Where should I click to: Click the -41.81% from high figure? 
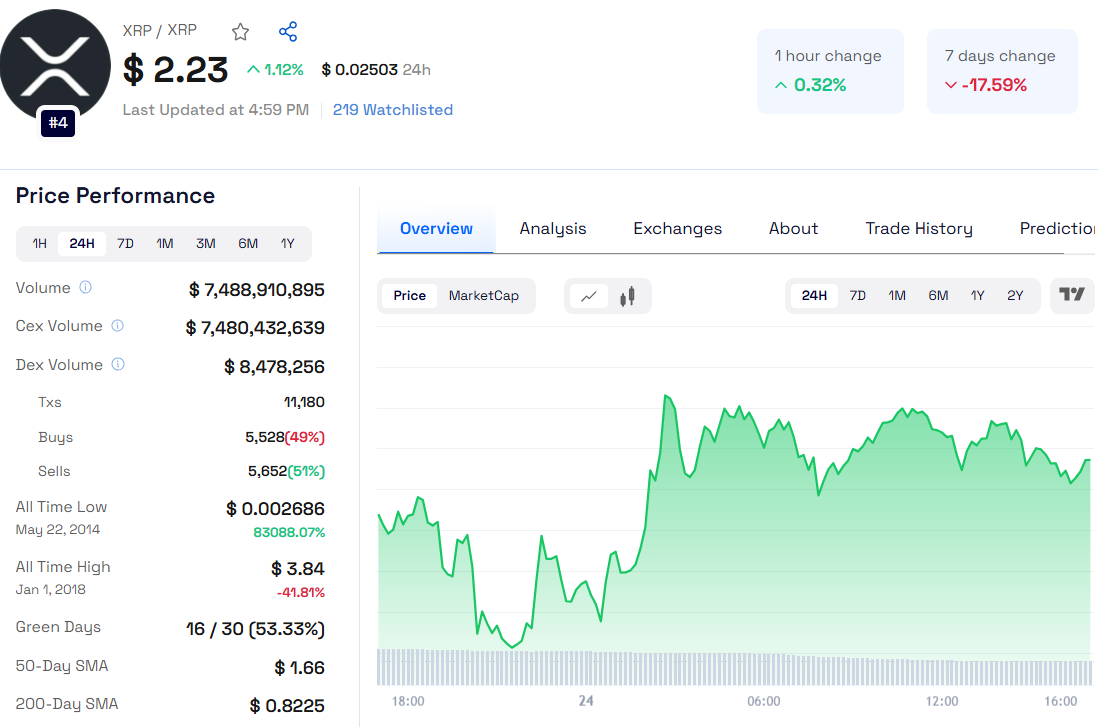pos(300,593)
